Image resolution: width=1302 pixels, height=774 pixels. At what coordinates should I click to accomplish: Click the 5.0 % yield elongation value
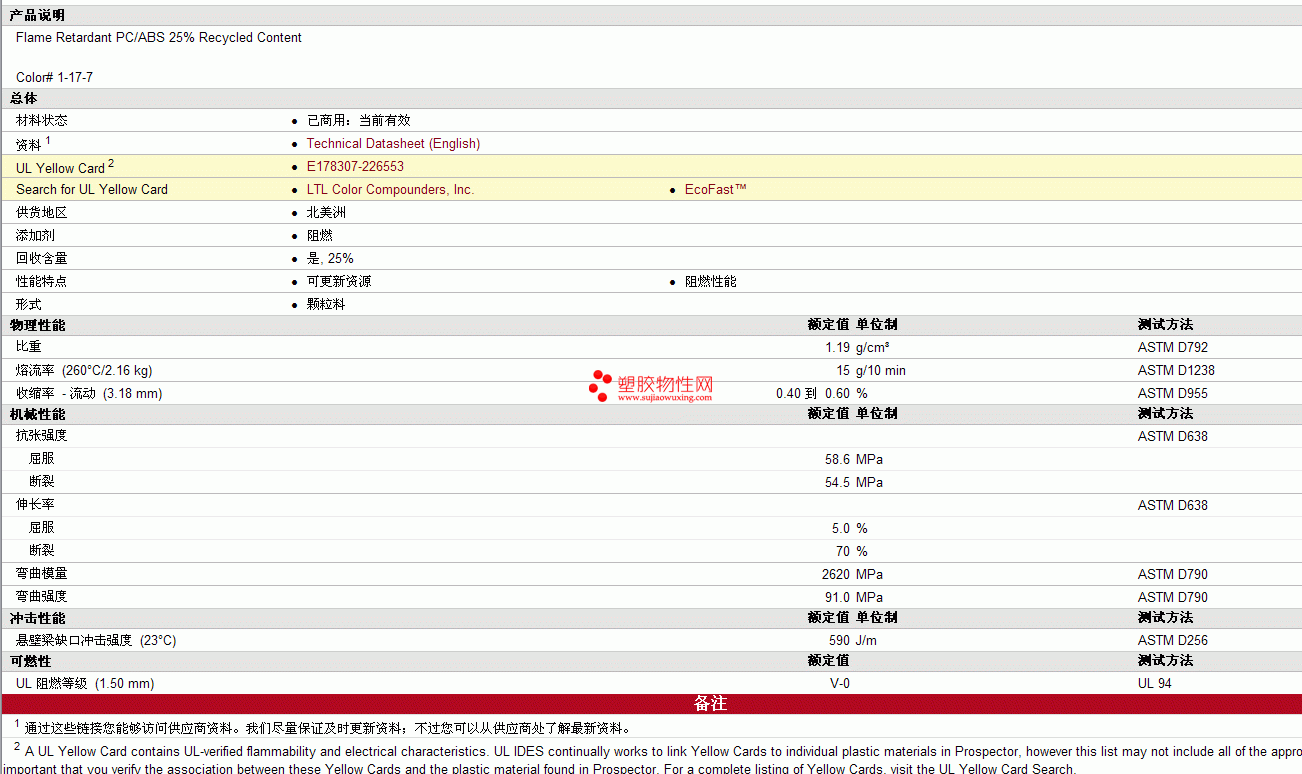click(x=850, y=529)
